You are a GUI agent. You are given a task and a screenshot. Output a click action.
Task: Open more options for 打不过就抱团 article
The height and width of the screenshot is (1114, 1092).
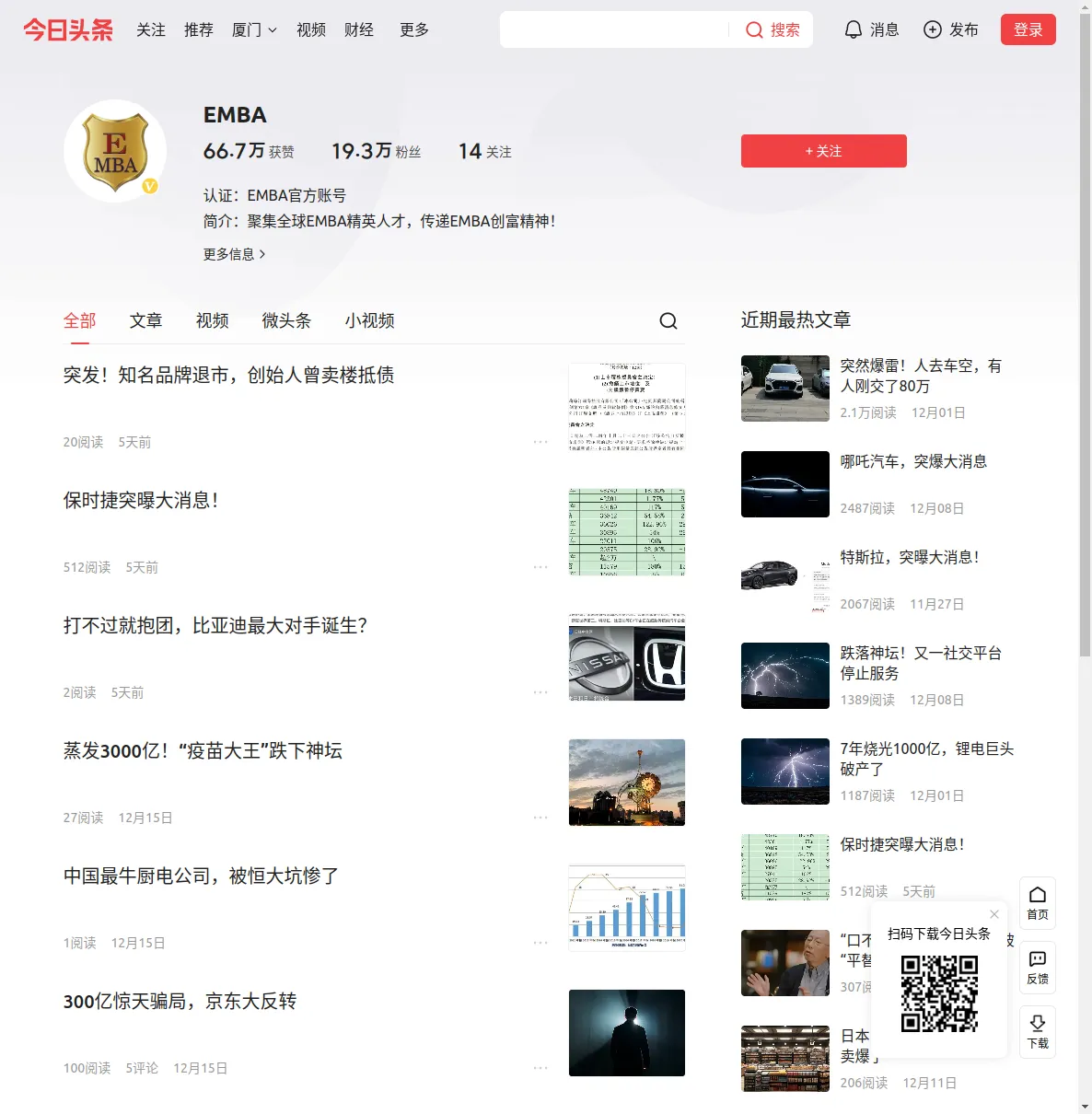[540, 692]
